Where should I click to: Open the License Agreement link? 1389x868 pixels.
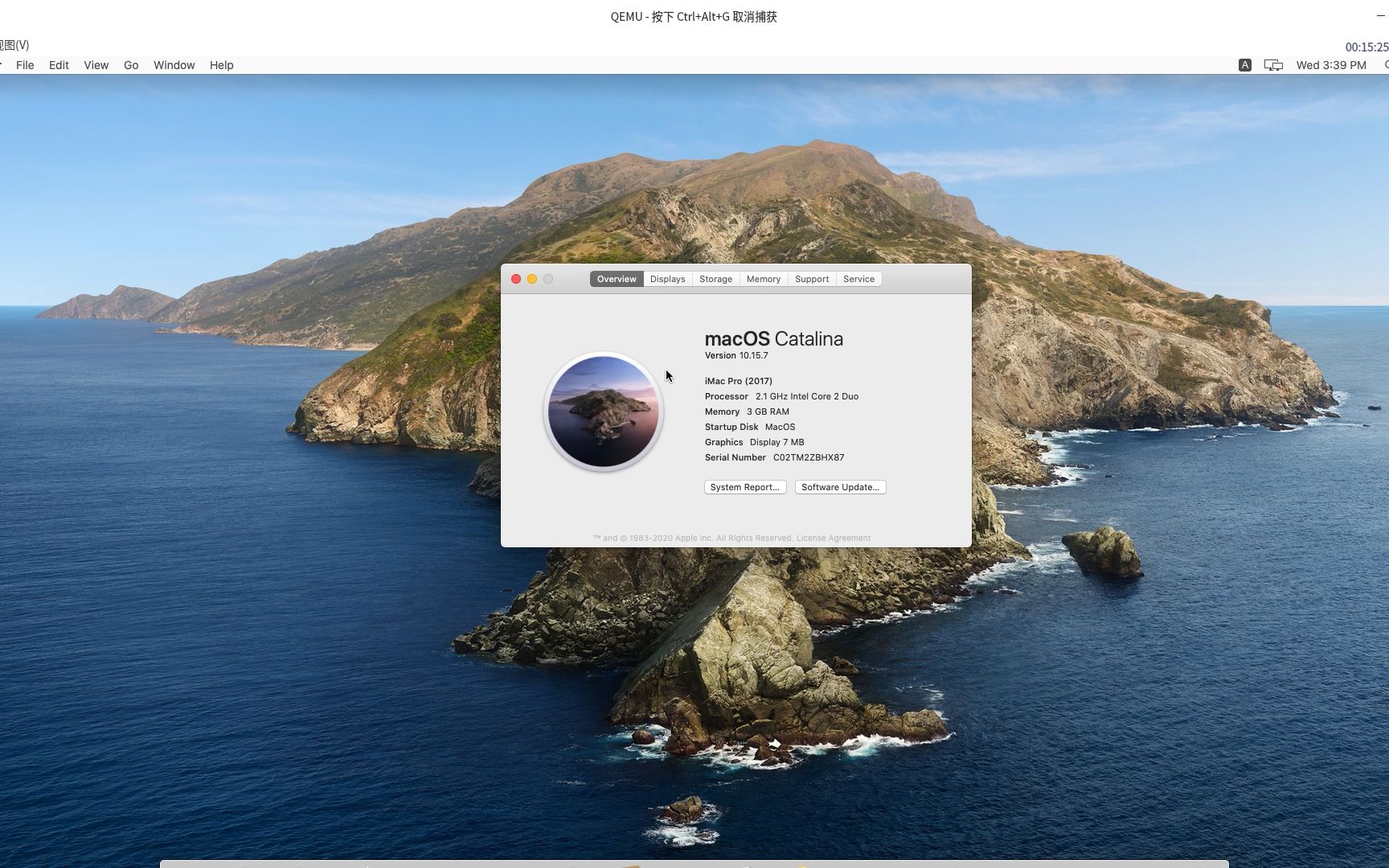[834, 538]
